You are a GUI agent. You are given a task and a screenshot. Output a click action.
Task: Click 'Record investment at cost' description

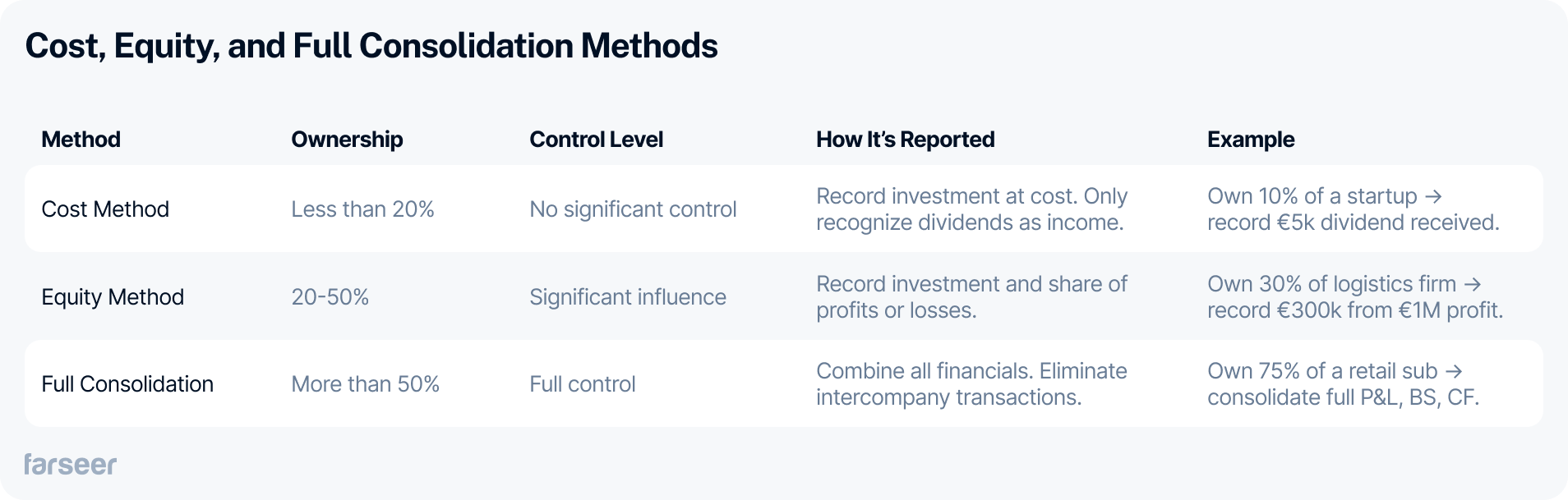pos(972,209)
